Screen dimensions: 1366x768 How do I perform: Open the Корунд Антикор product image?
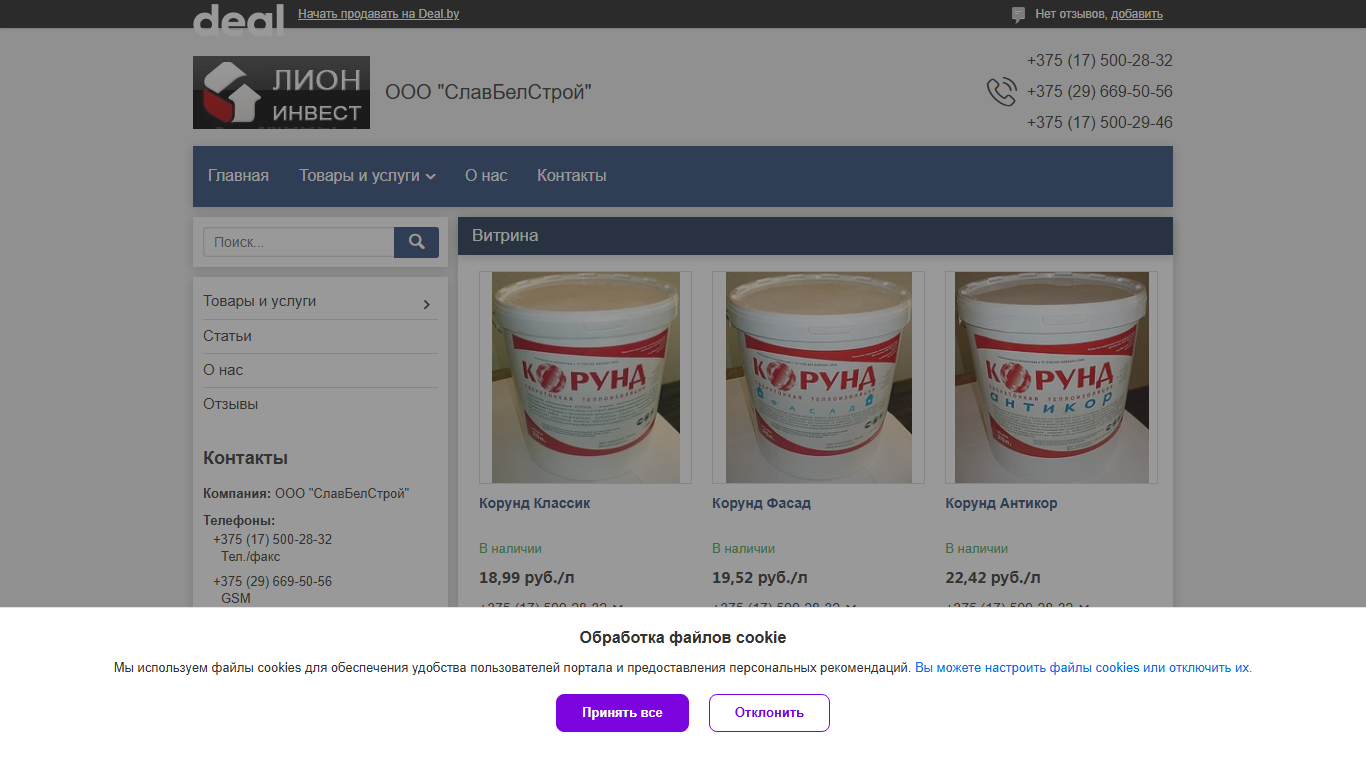(1052, 377)
